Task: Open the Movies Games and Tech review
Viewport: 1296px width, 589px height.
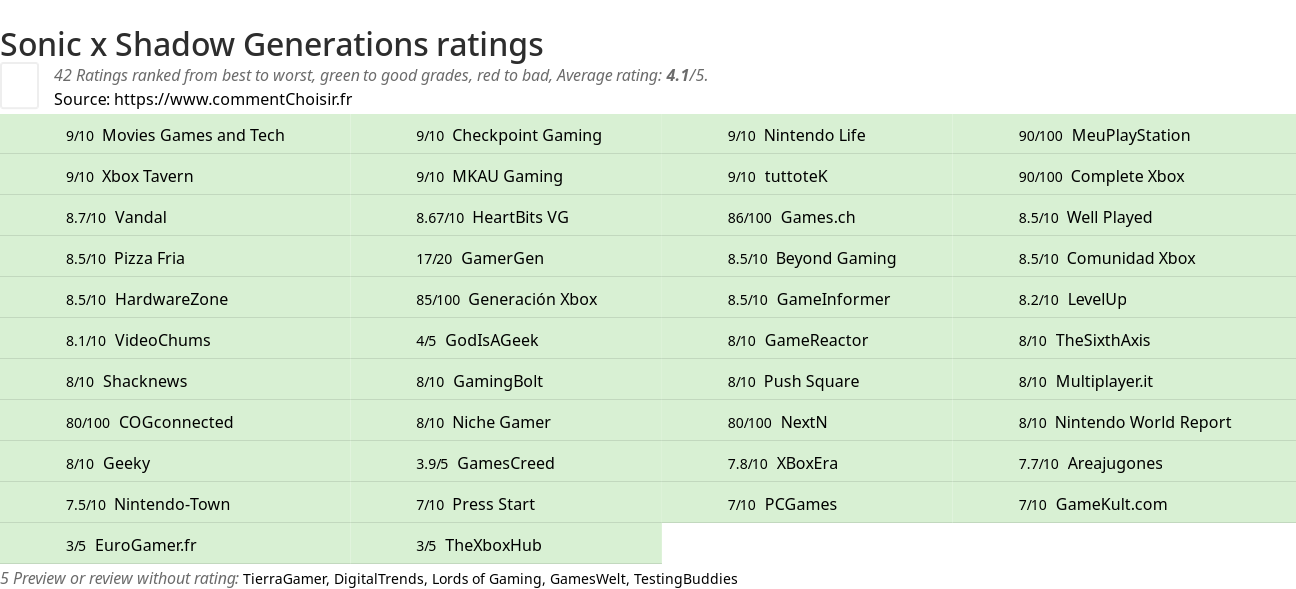Action: click(193, 135)
